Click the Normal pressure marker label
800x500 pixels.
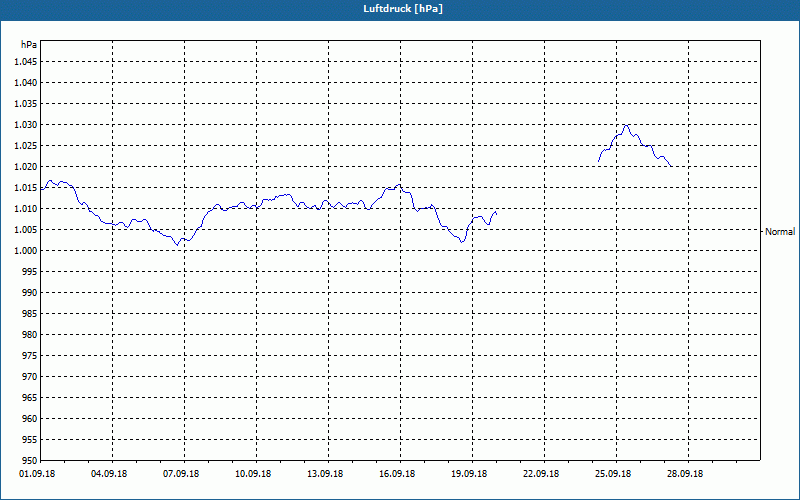pyautogui.click(x=780, y=232)
